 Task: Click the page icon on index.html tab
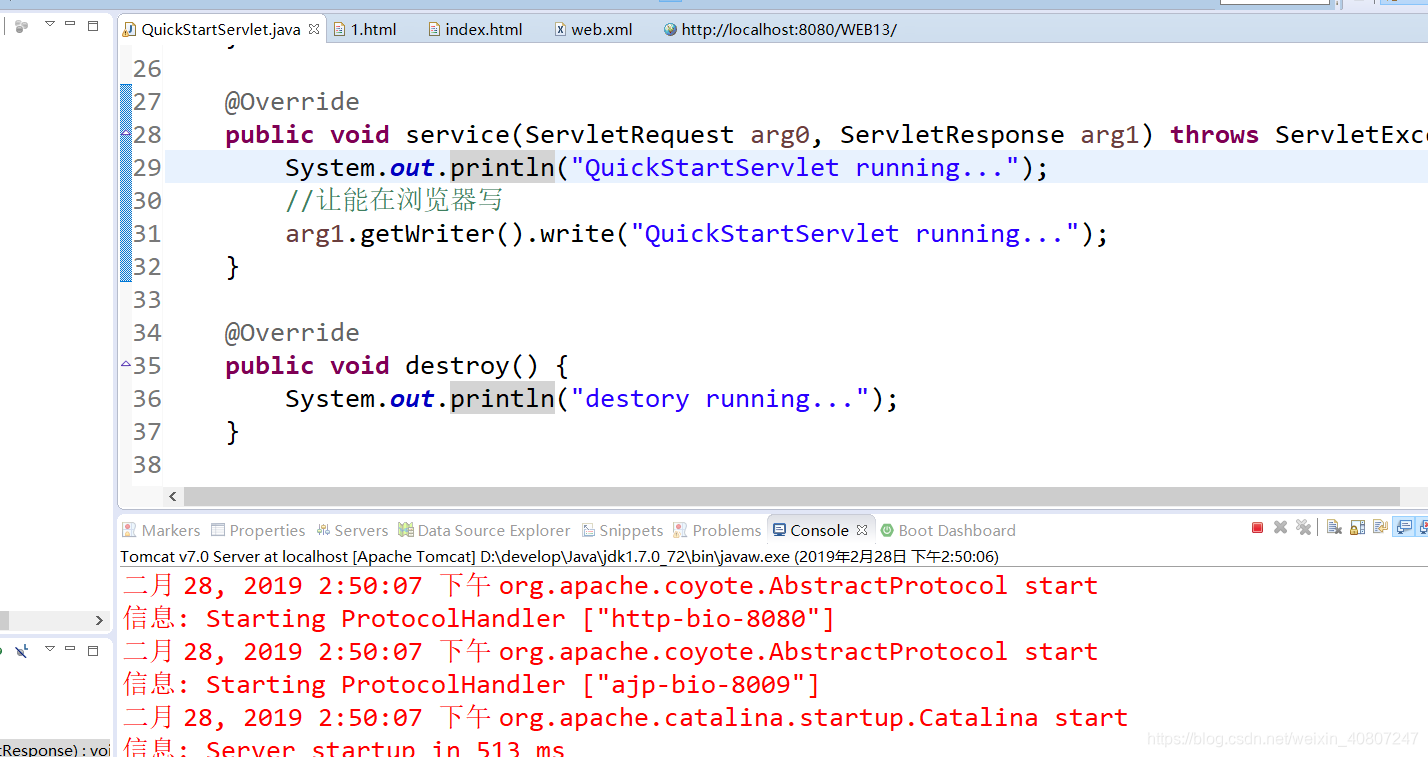pos(434,29)
